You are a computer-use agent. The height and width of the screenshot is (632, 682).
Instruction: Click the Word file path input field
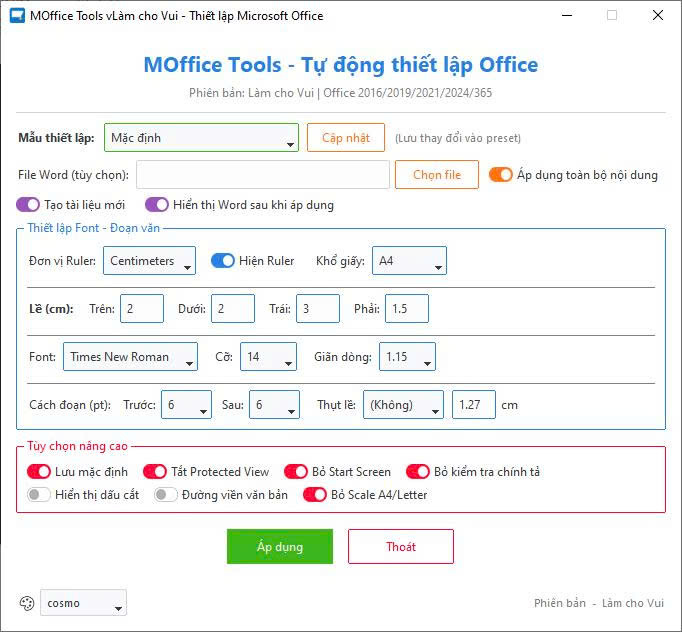263,174
